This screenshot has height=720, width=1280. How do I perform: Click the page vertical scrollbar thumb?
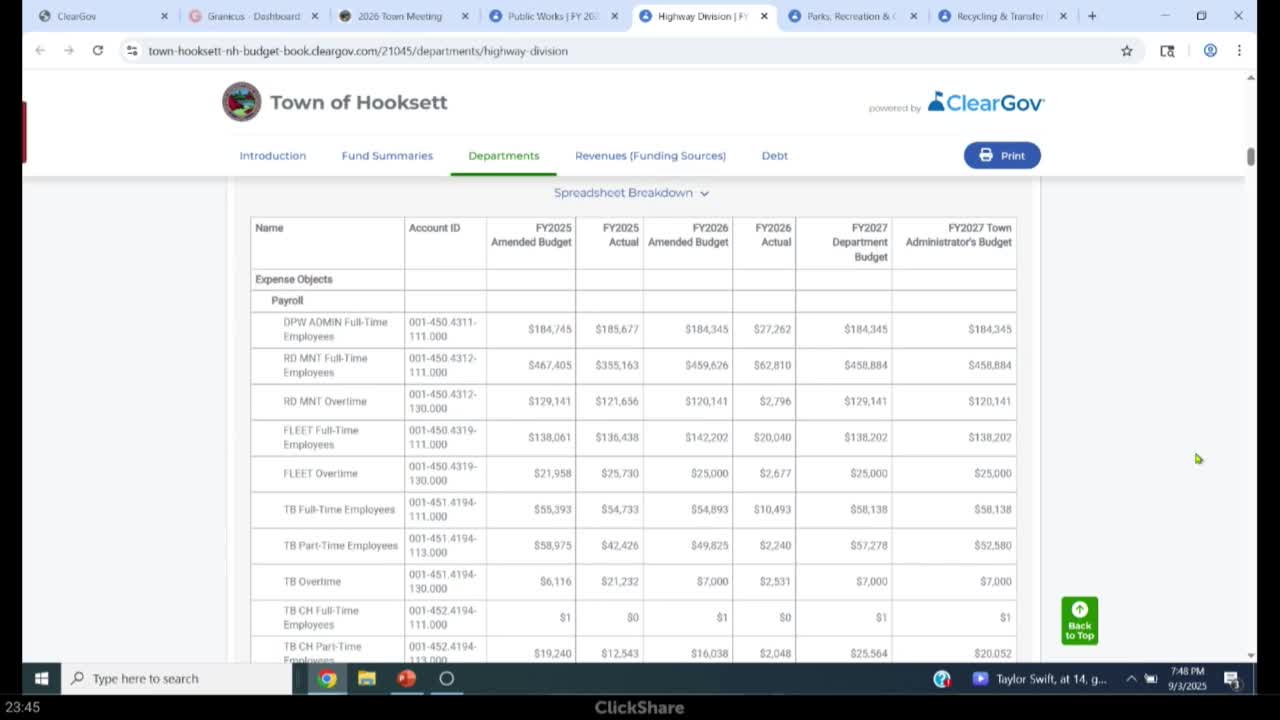pos(1250,157)
